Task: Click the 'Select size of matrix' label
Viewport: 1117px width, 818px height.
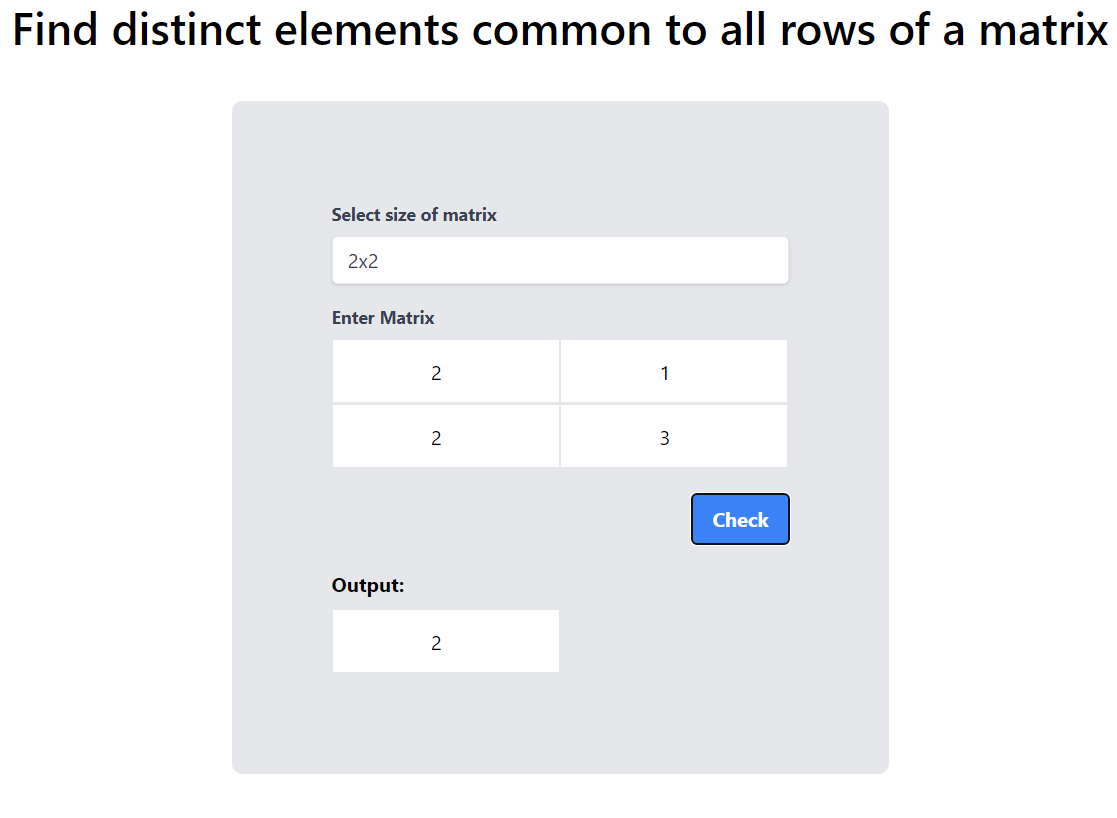Action: (414, 215)
